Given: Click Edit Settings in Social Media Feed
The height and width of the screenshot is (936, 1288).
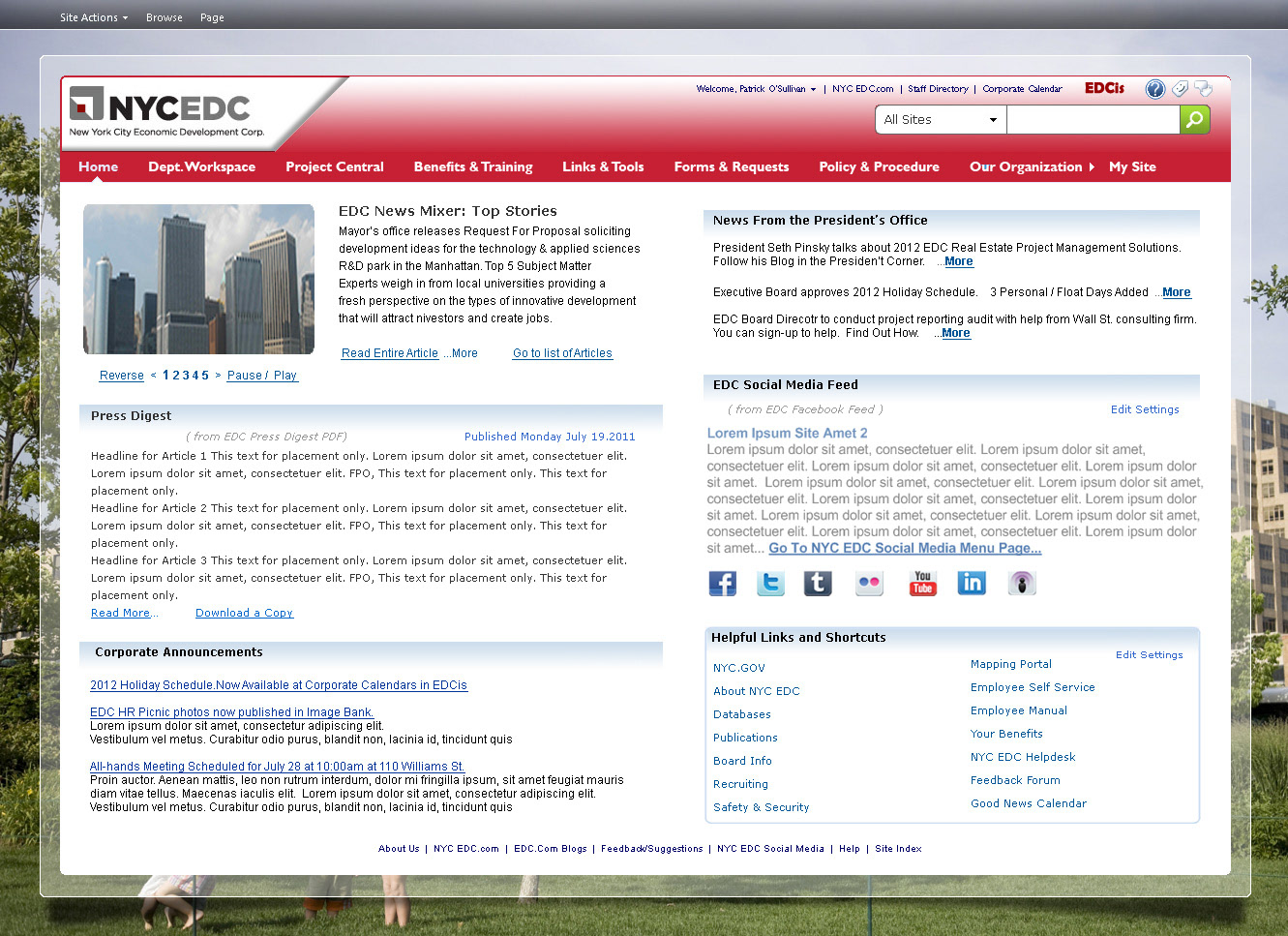Looking at the screenshot, I should pyautogui.click(x=1145, y=409).
